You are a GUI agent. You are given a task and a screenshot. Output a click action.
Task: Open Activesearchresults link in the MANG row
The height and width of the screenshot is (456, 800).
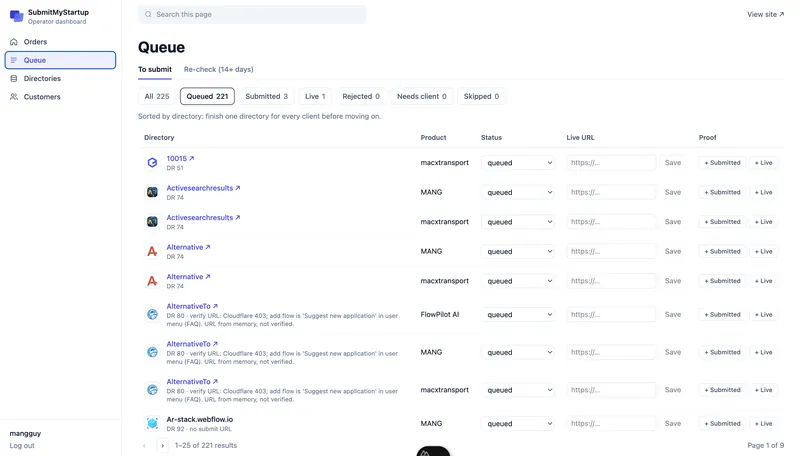pos(203,188)
